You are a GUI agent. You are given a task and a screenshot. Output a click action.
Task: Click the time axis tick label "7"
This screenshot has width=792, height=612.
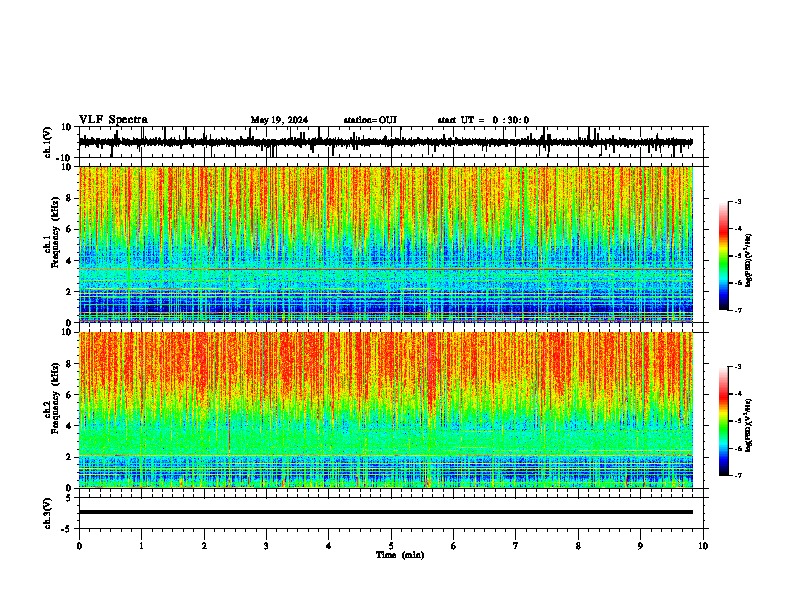(516, 546)
